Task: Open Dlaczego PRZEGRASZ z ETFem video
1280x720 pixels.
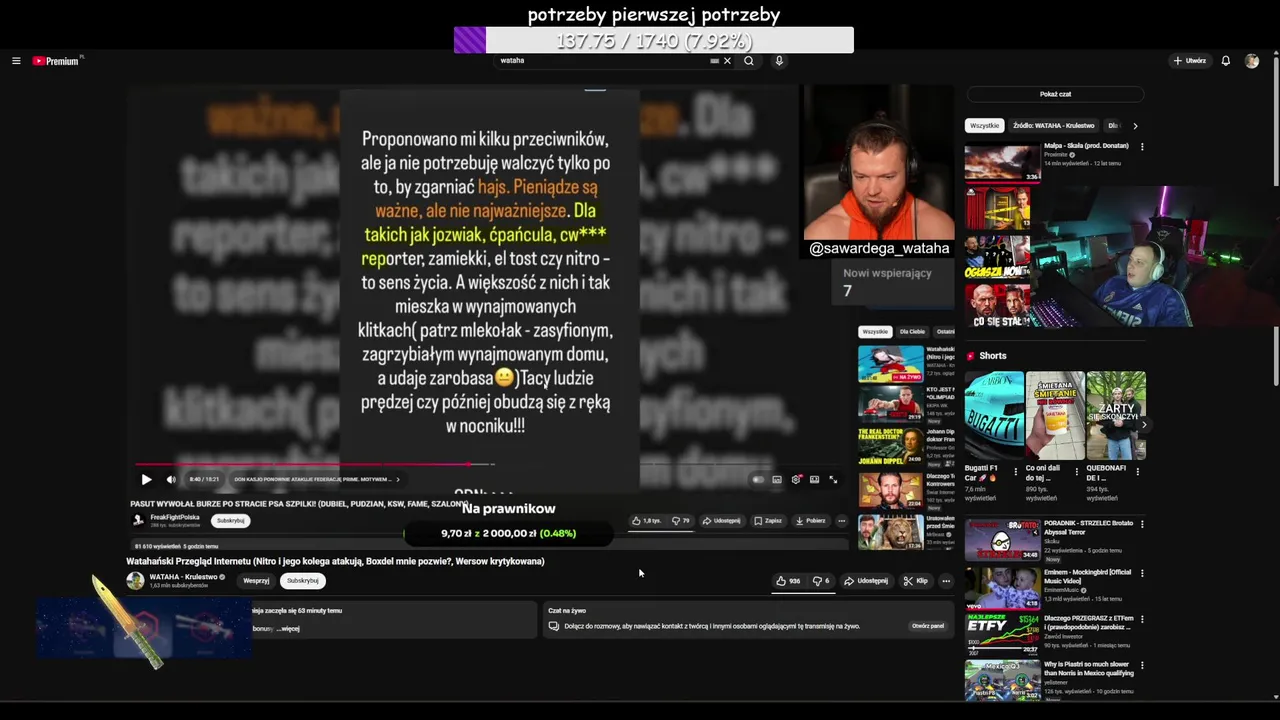Action: click(x=1003, y=634)
